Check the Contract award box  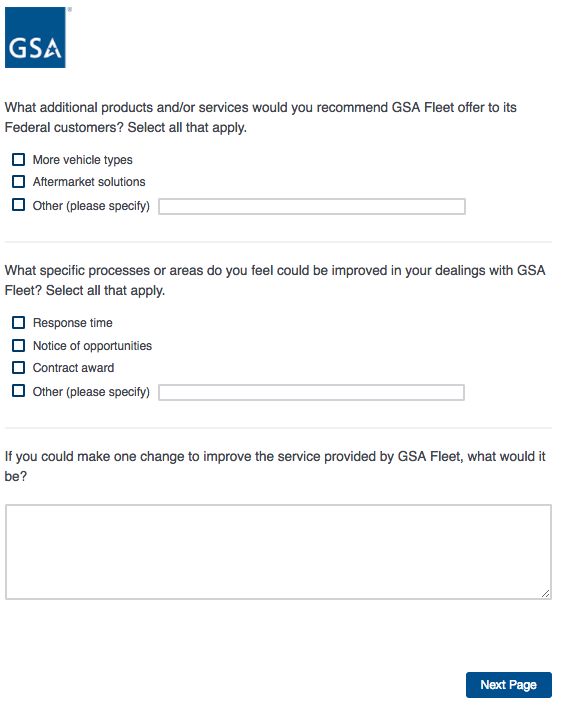(x=18, y=367)
